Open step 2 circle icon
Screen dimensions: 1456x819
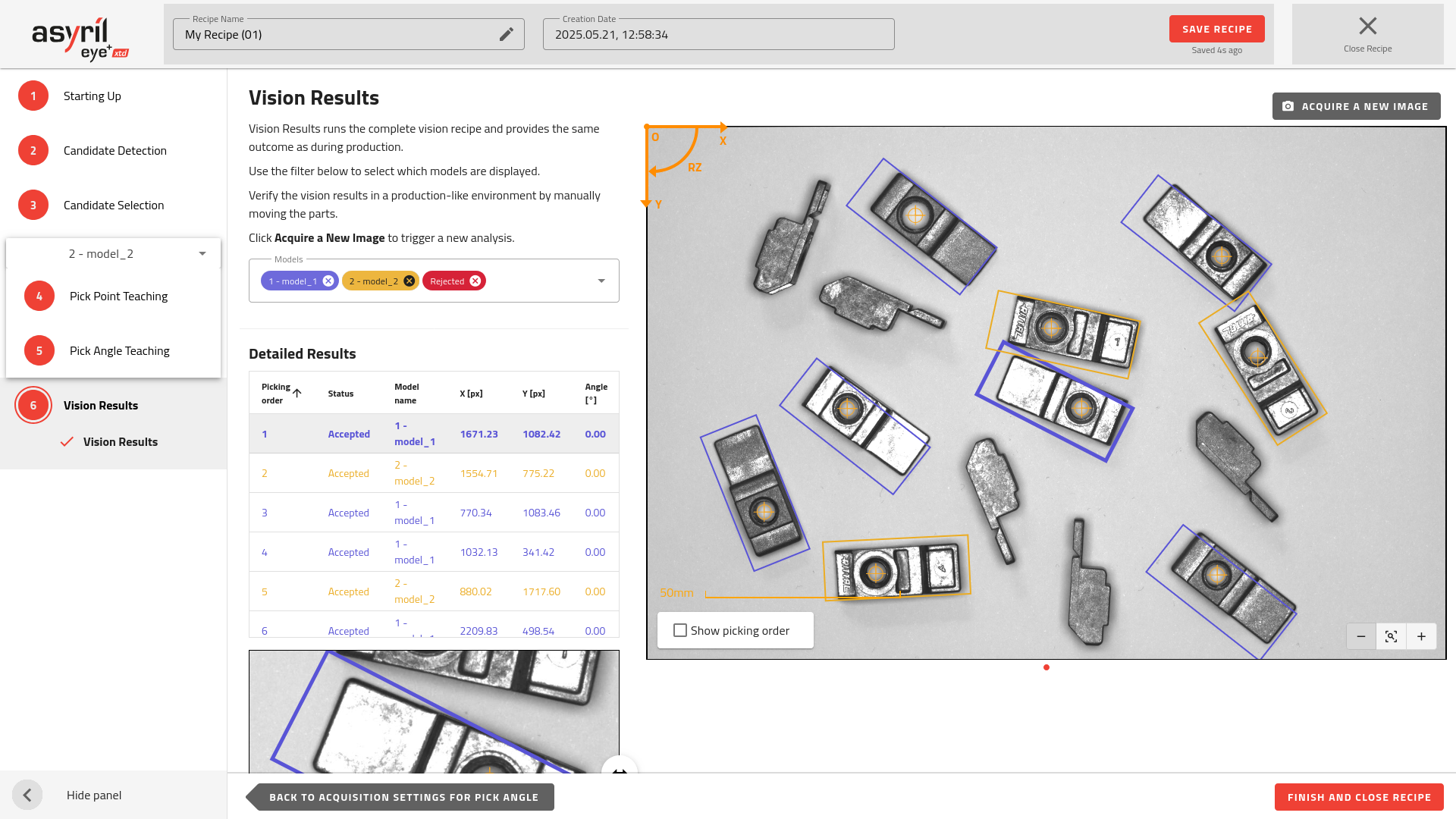pyautogui.click(x=33, y=151)
